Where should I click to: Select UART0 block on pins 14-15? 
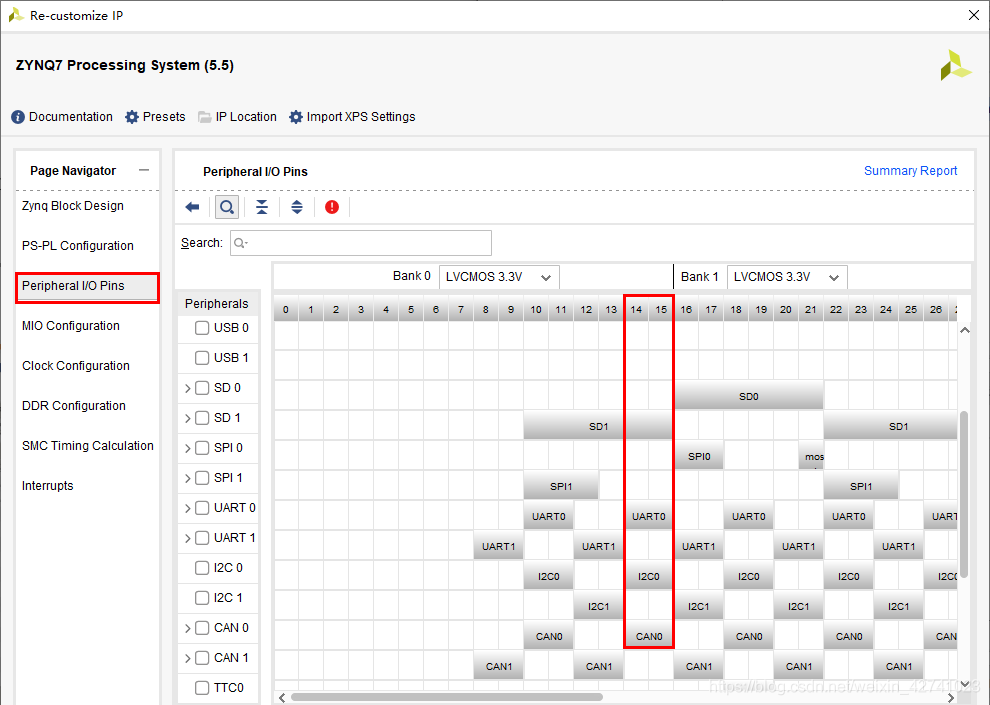point(648,516)
